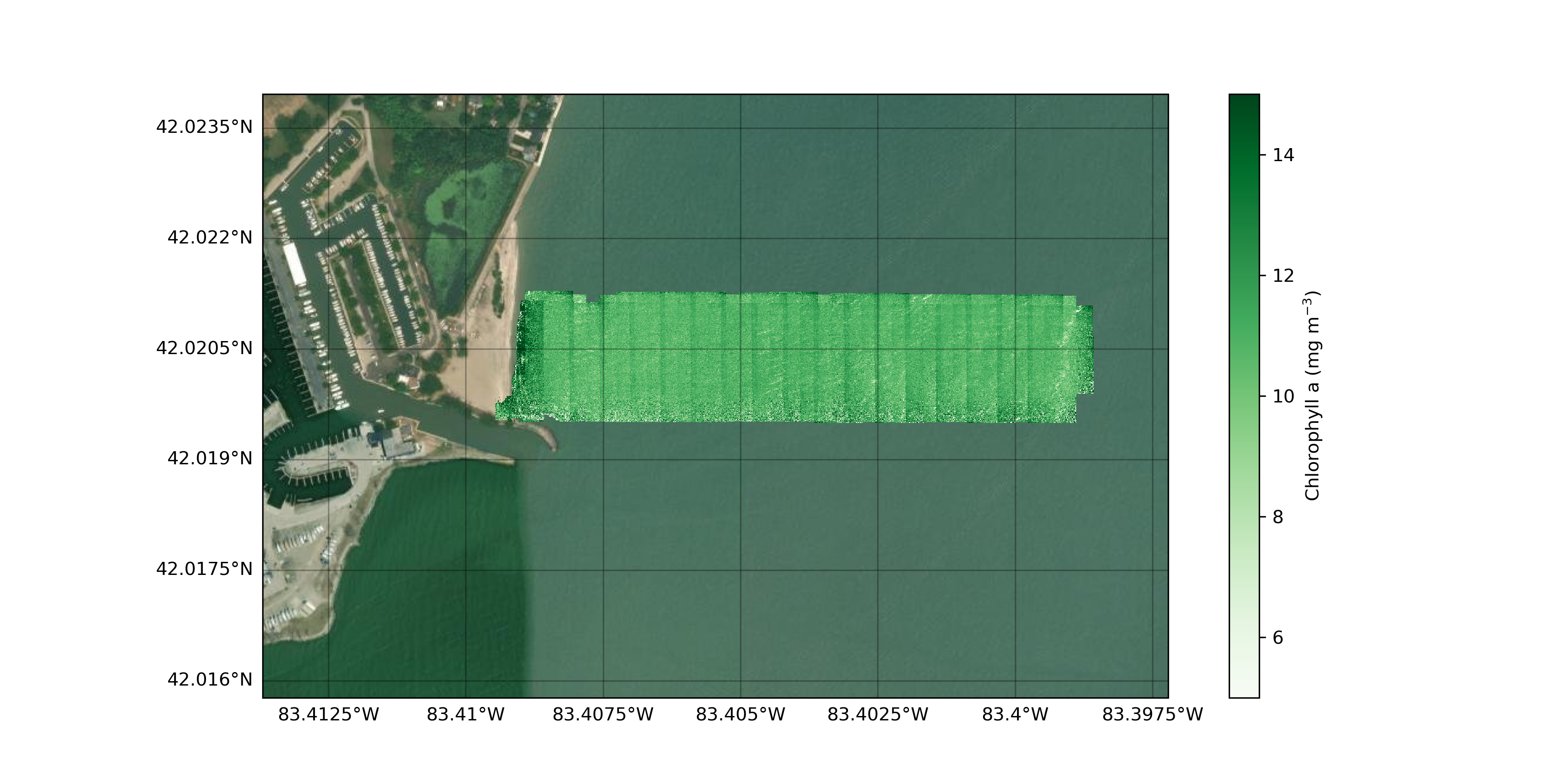
Task: Click the 83.4°W longitude label
Action: [x=1015, y=715]
